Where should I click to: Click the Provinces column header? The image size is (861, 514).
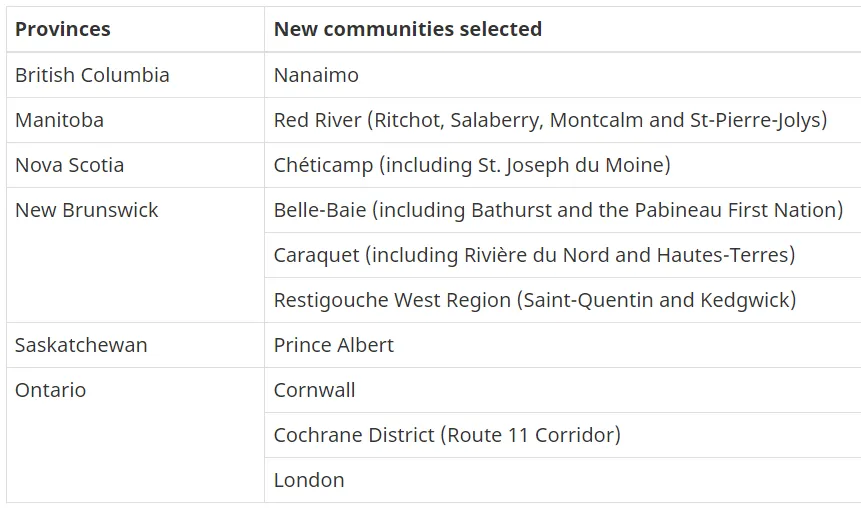point(63,29)
